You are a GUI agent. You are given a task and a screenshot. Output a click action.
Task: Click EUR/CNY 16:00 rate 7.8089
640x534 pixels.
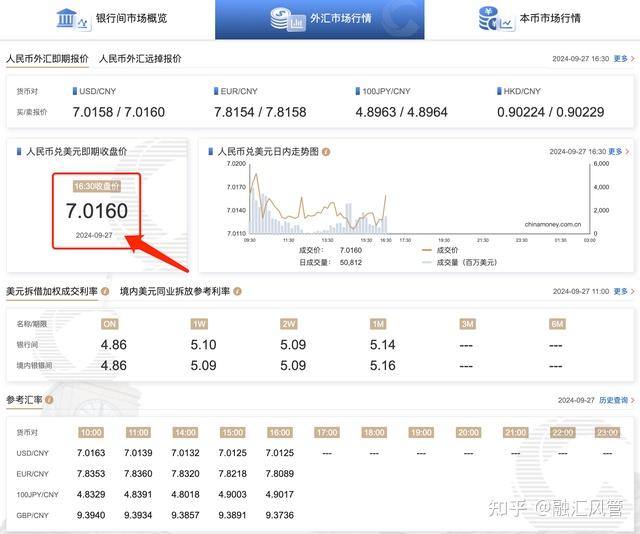[280, 474]
